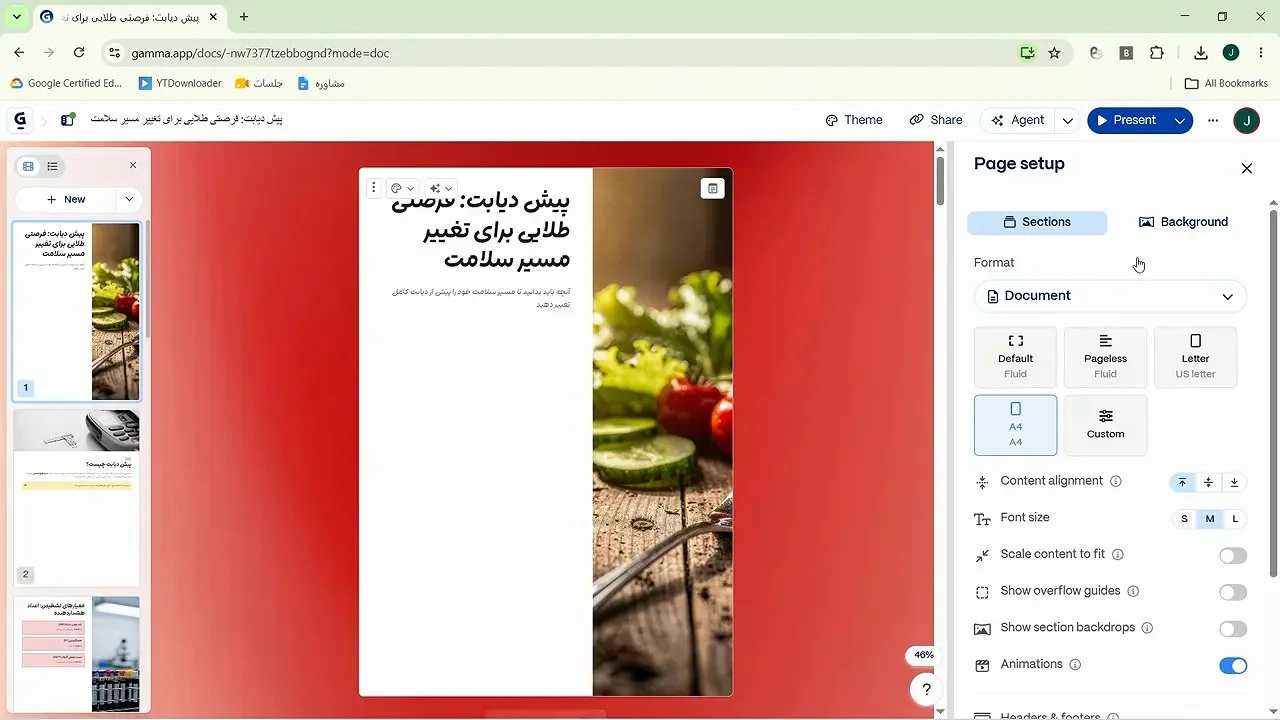Open the card AI edit sparkle menu
Screen dimensions: 1280x720
pyautogui.click(x=440, y=188)
